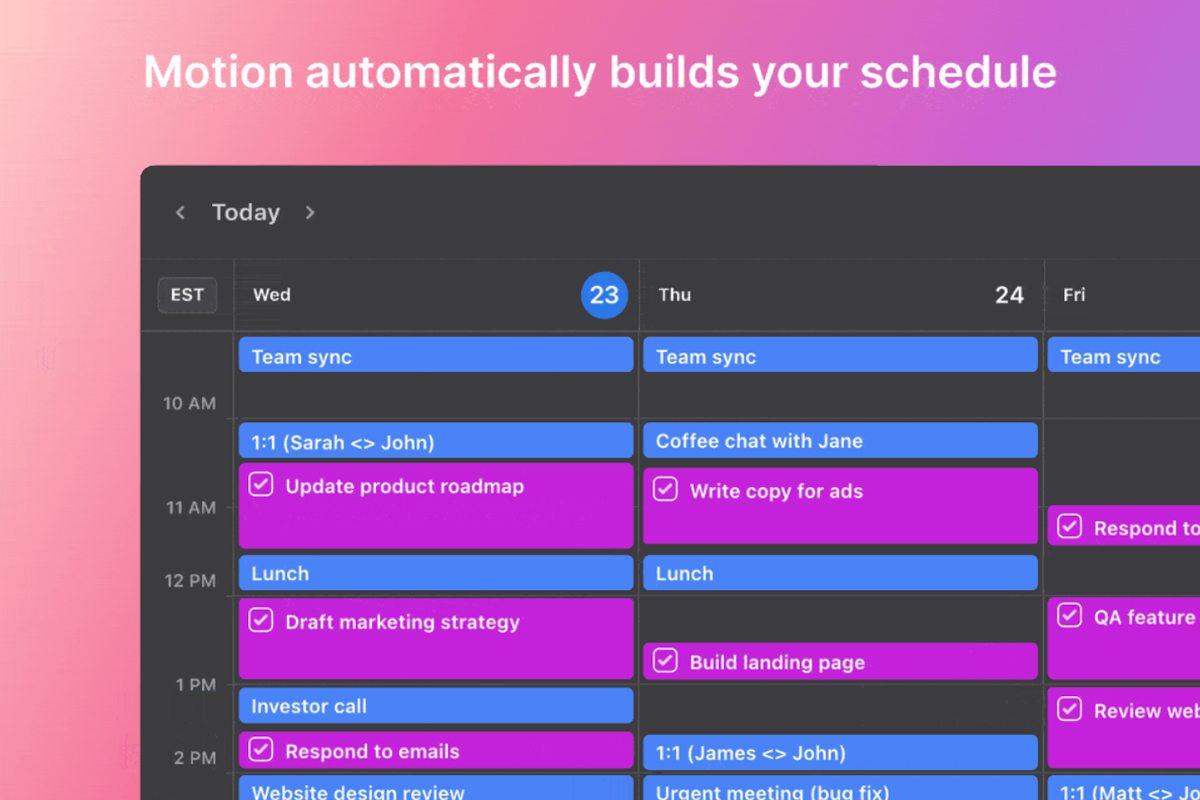Viewport: 1200px width, 800px height.
Task: Click the checkmark icon on Write copy for ads
Action: coord(665,488)
